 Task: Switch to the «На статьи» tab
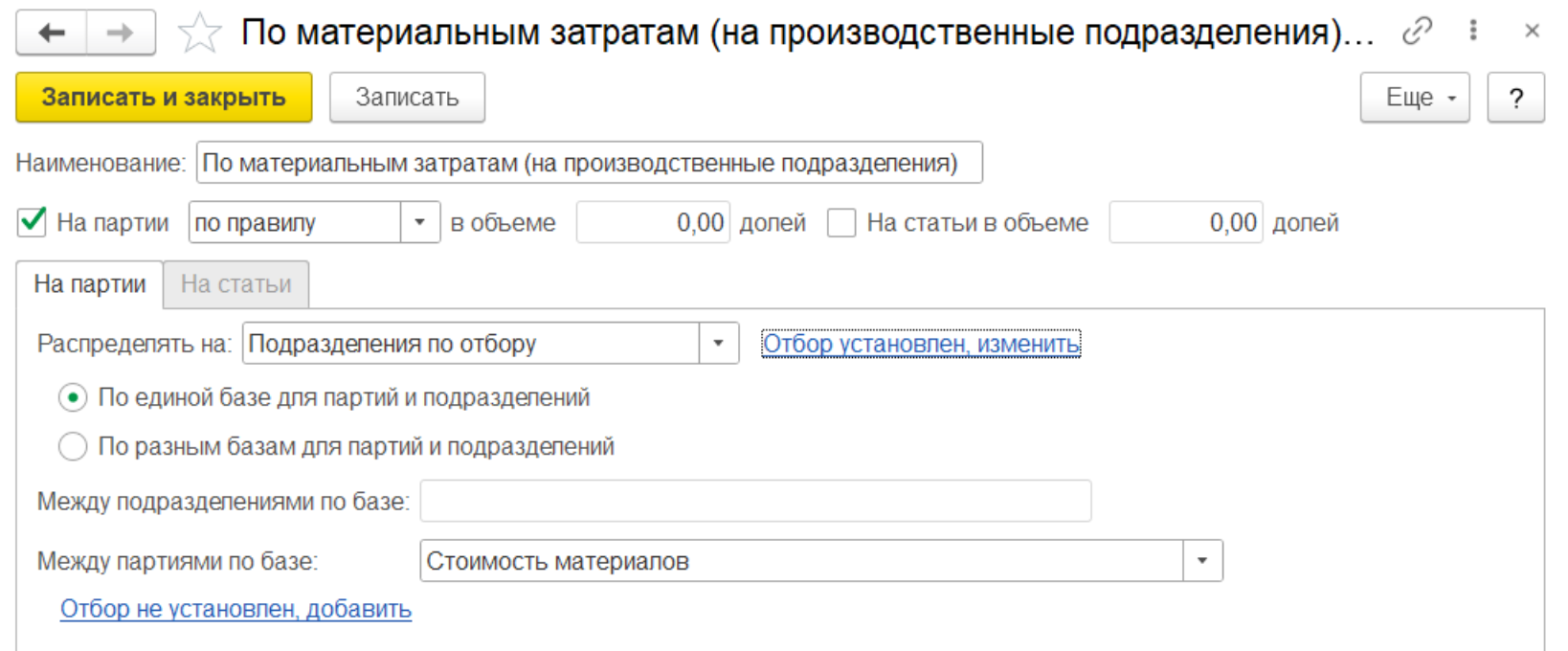(x=235, y=284)
